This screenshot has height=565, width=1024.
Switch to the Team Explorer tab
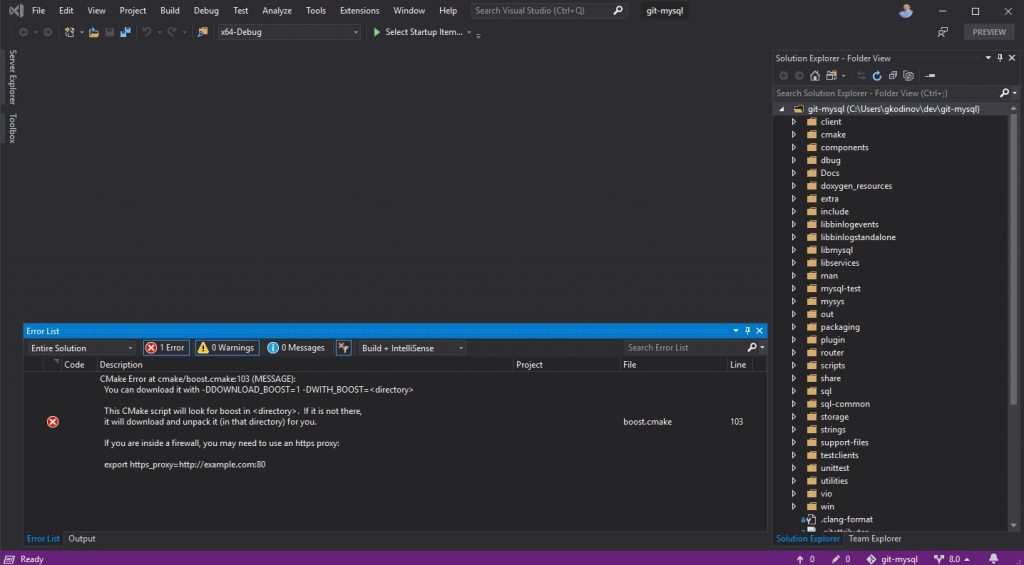pos(874,539)
